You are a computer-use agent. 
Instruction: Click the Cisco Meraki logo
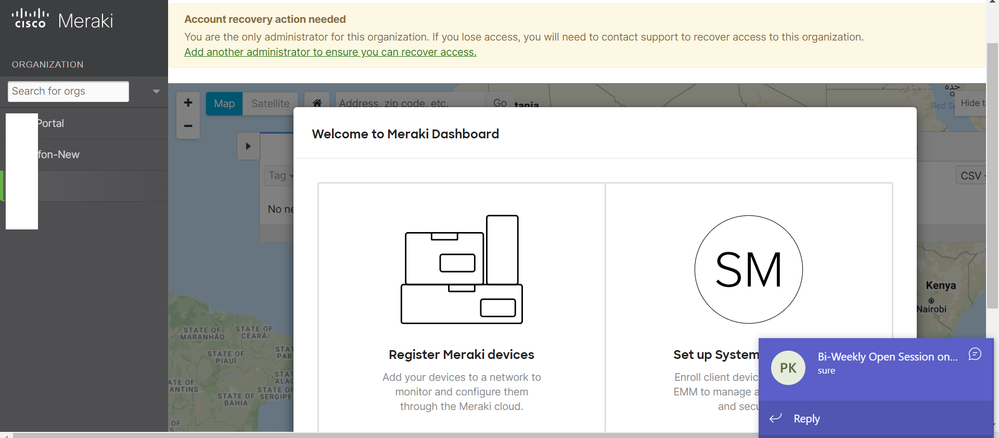point(62,19)
